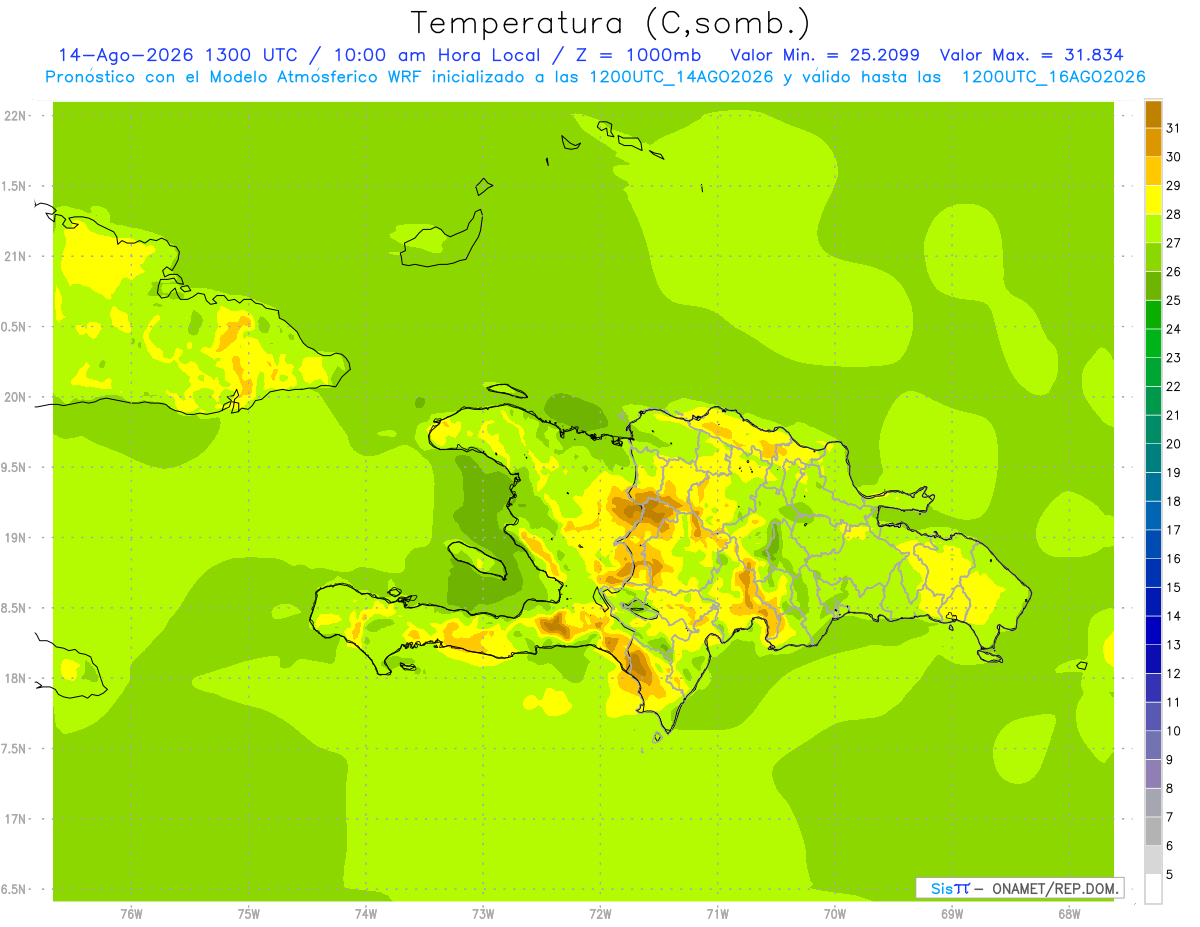Click the legend swatch between 26 and 27
The width and height of the screenshot is (1200, 927).
1153,257
